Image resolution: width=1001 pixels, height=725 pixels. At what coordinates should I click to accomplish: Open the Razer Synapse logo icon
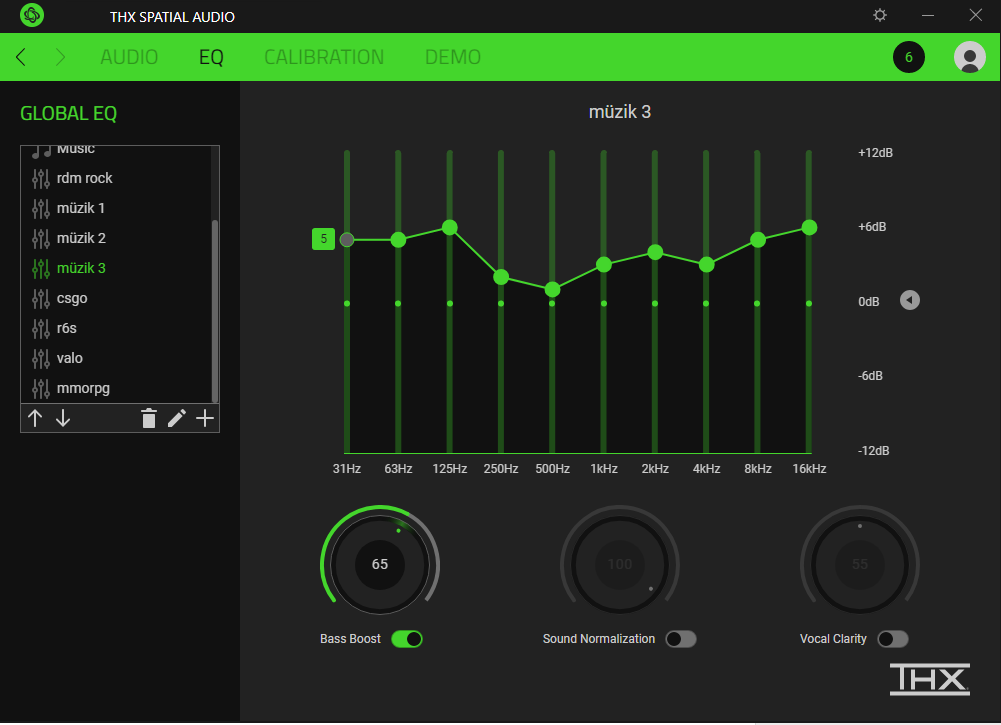(31, 15)
